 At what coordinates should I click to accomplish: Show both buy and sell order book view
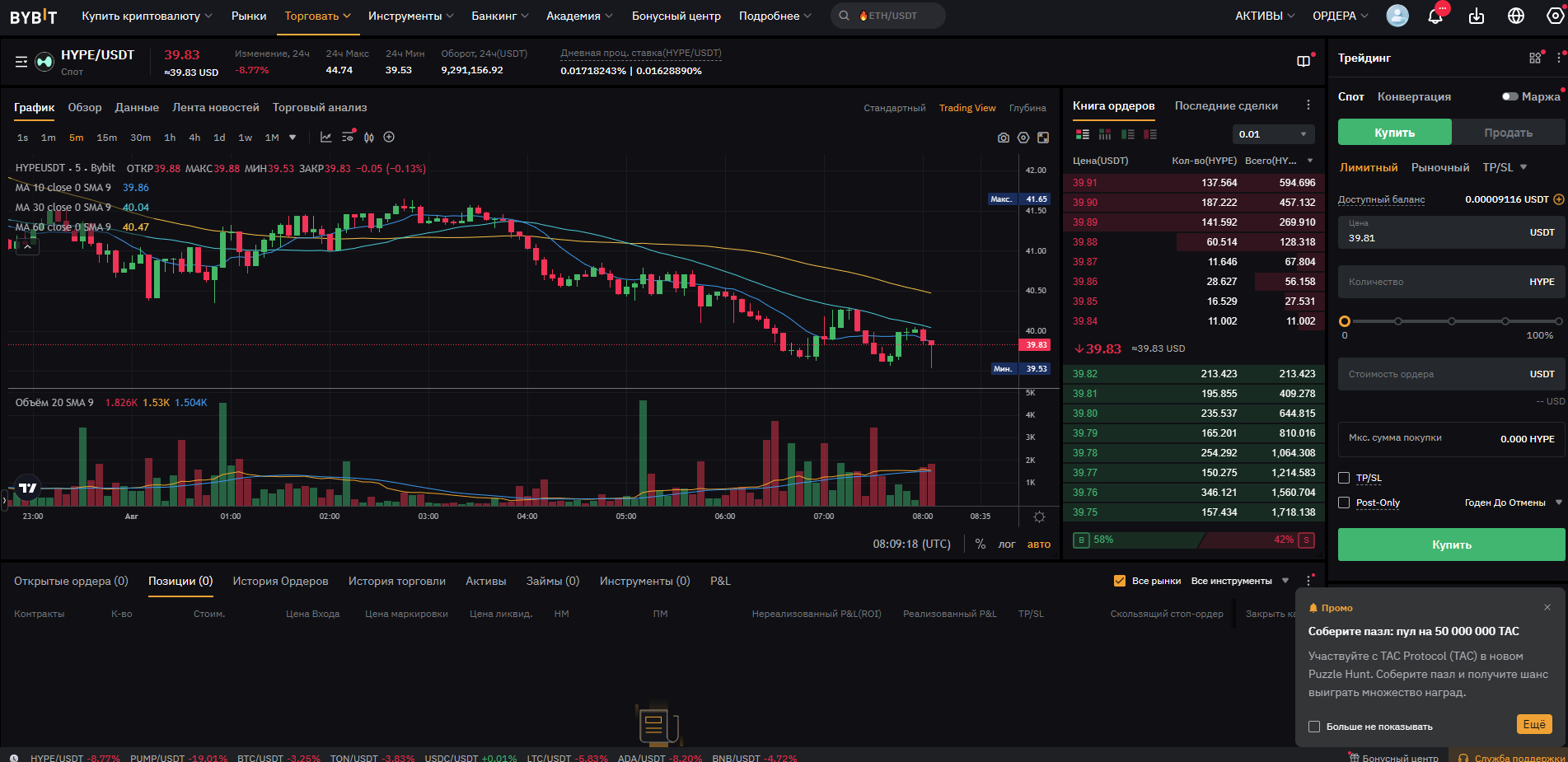1083,134
